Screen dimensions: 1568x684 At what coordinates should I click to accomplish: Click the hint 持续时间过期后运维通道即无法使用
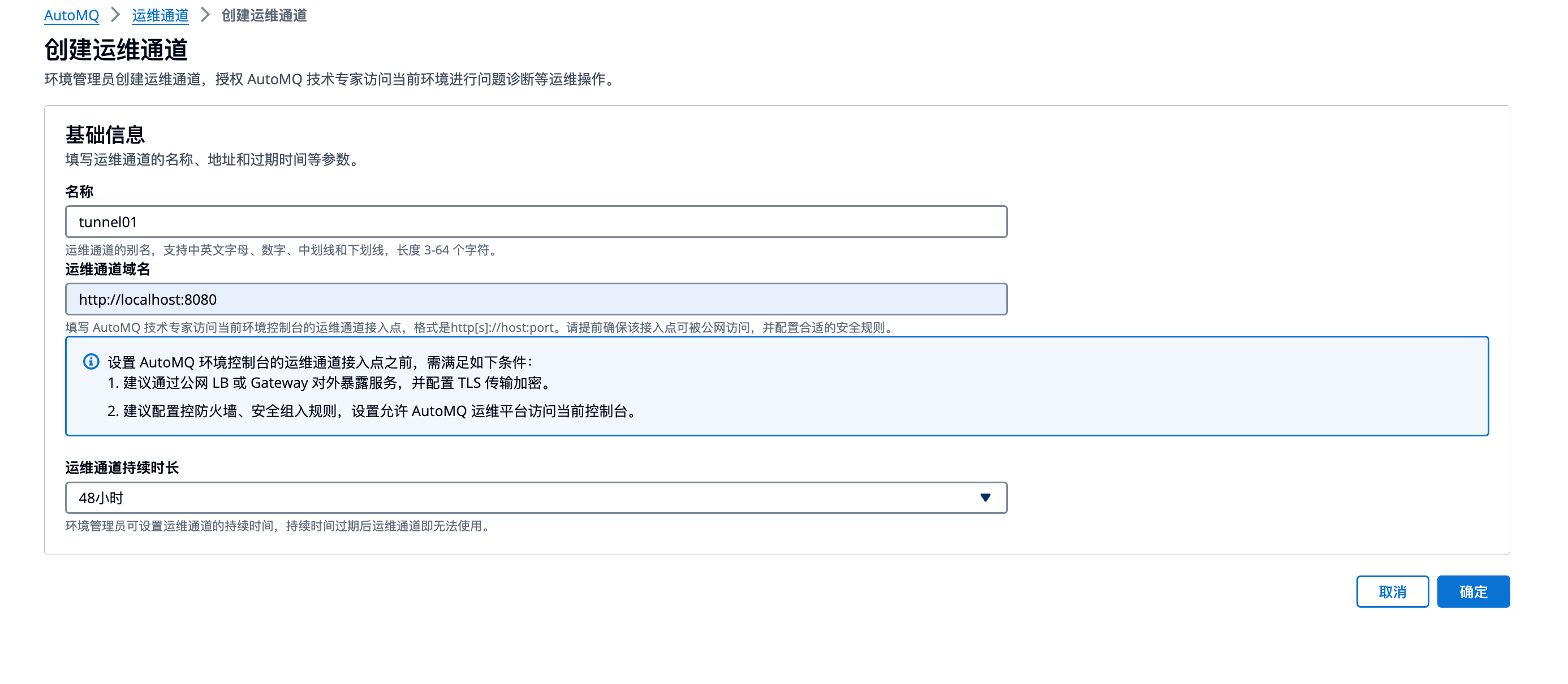pyautogui.click(x=279, y=525)
